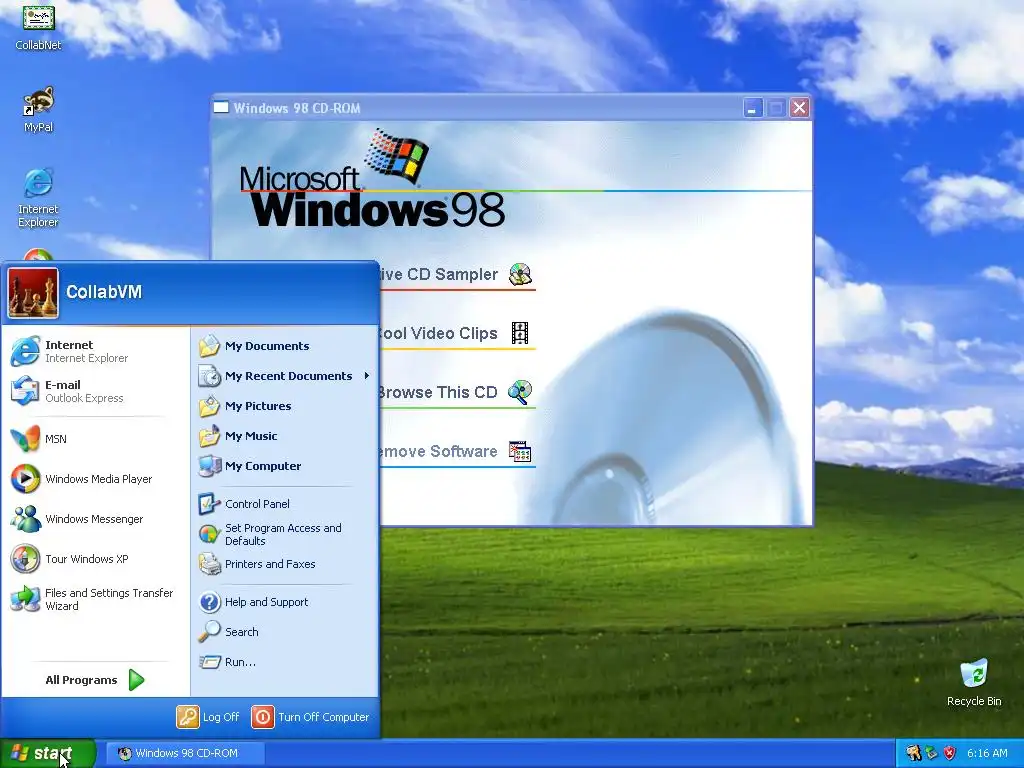Screen dimensions: 1024x768
Task: Minimize the Windows 98 CD-ROM window
Action: pyautogui.click(x=752, y=108)
